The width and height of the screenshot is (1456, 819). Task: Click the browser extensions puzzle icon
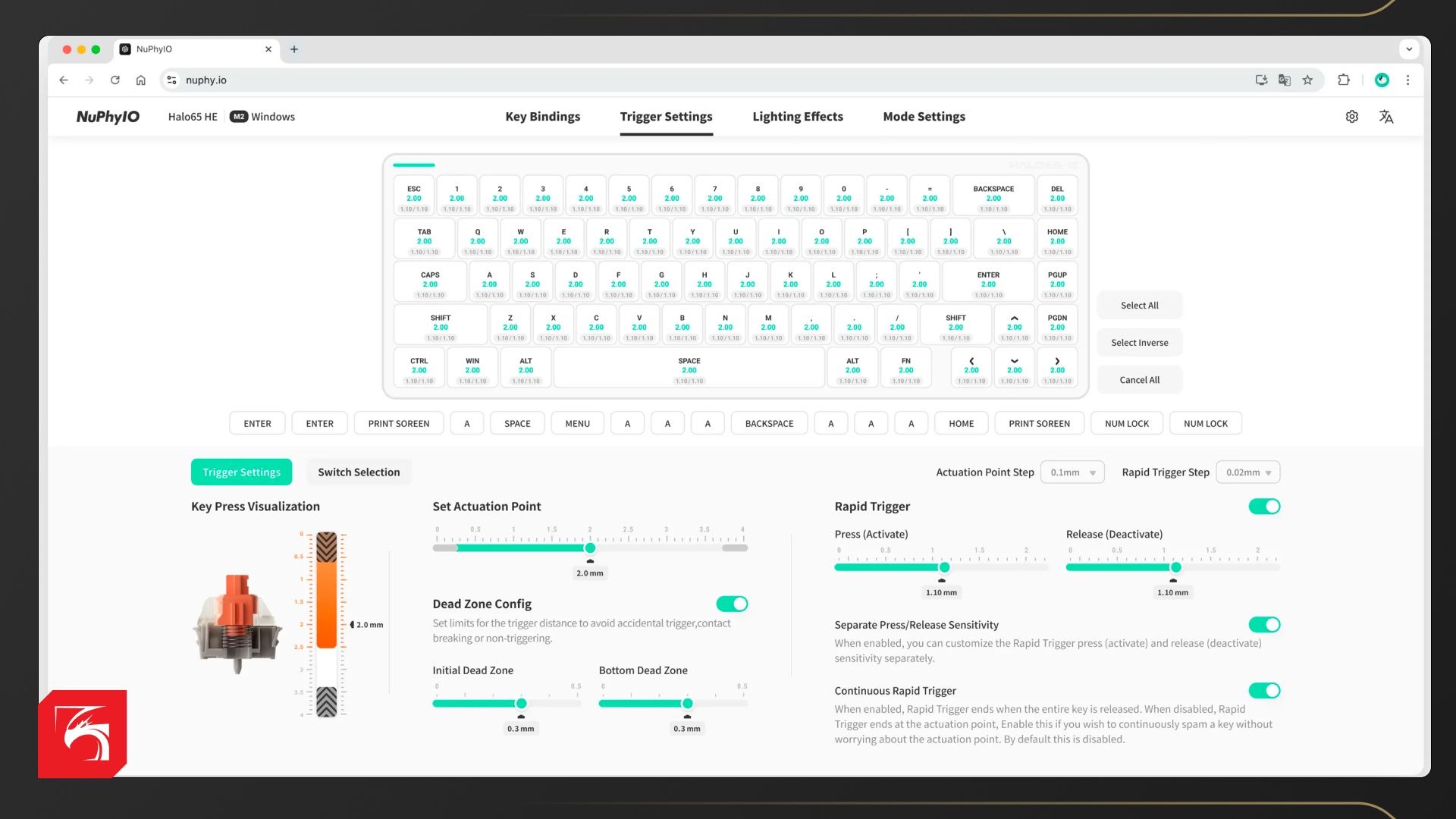pos(1344,80)
